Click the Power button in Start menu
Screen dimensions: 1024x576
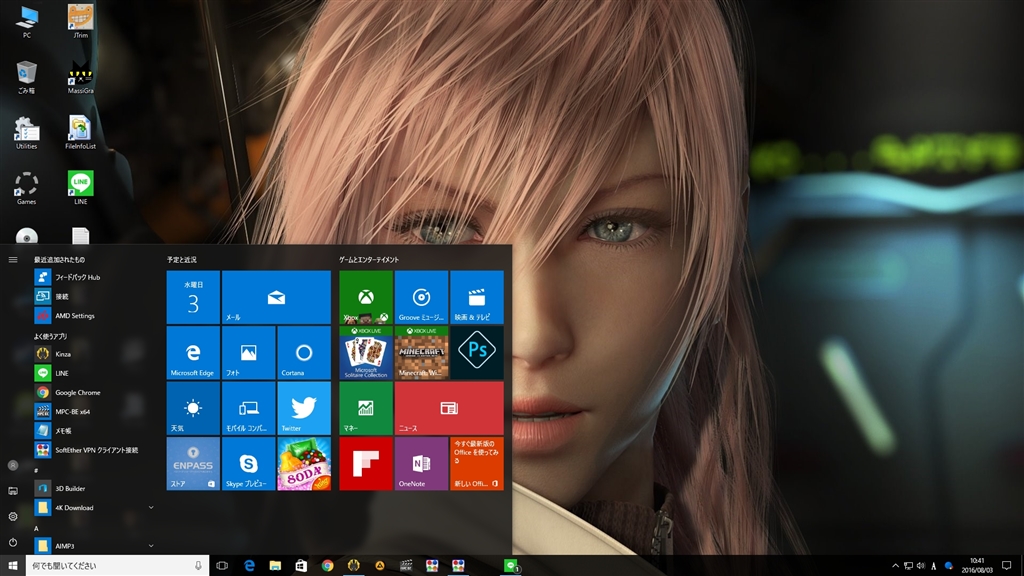coord(13,542)
